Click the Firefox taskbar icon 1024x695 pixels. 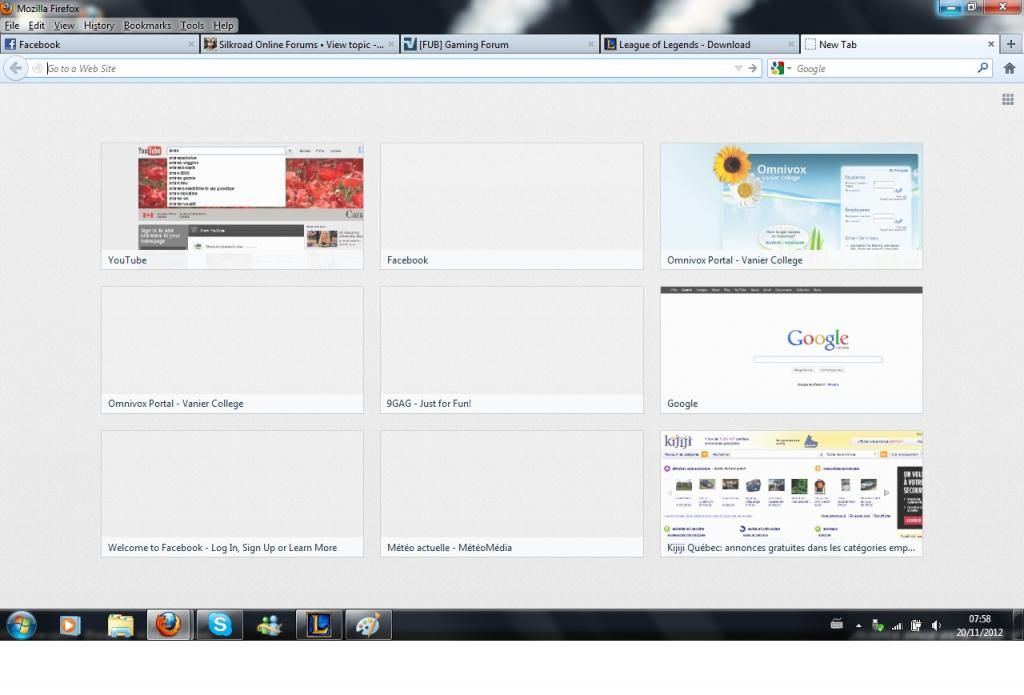point(168,625)
